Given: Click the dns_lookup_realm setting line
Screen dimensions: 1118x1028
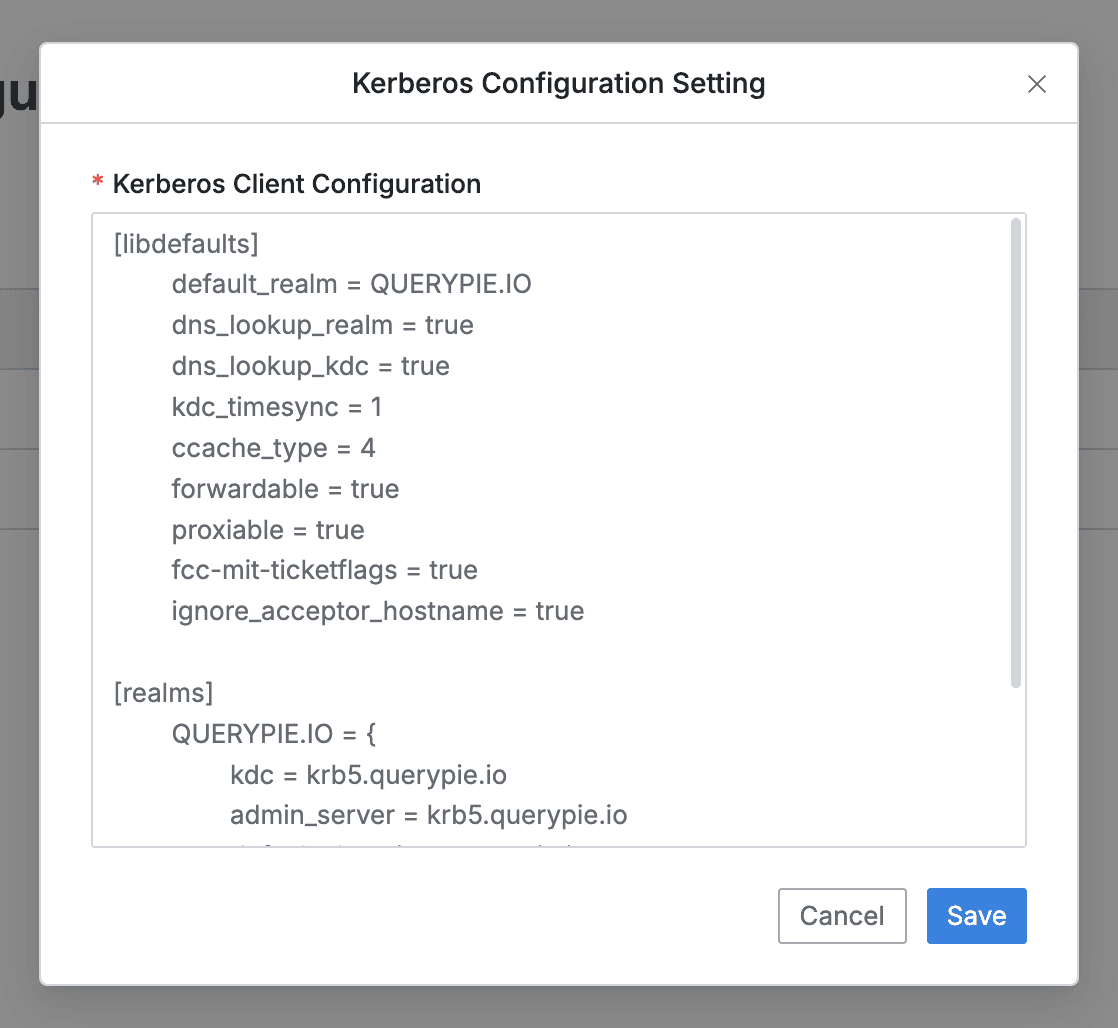Looking at the screenshot, I should (x=322, y=325).
